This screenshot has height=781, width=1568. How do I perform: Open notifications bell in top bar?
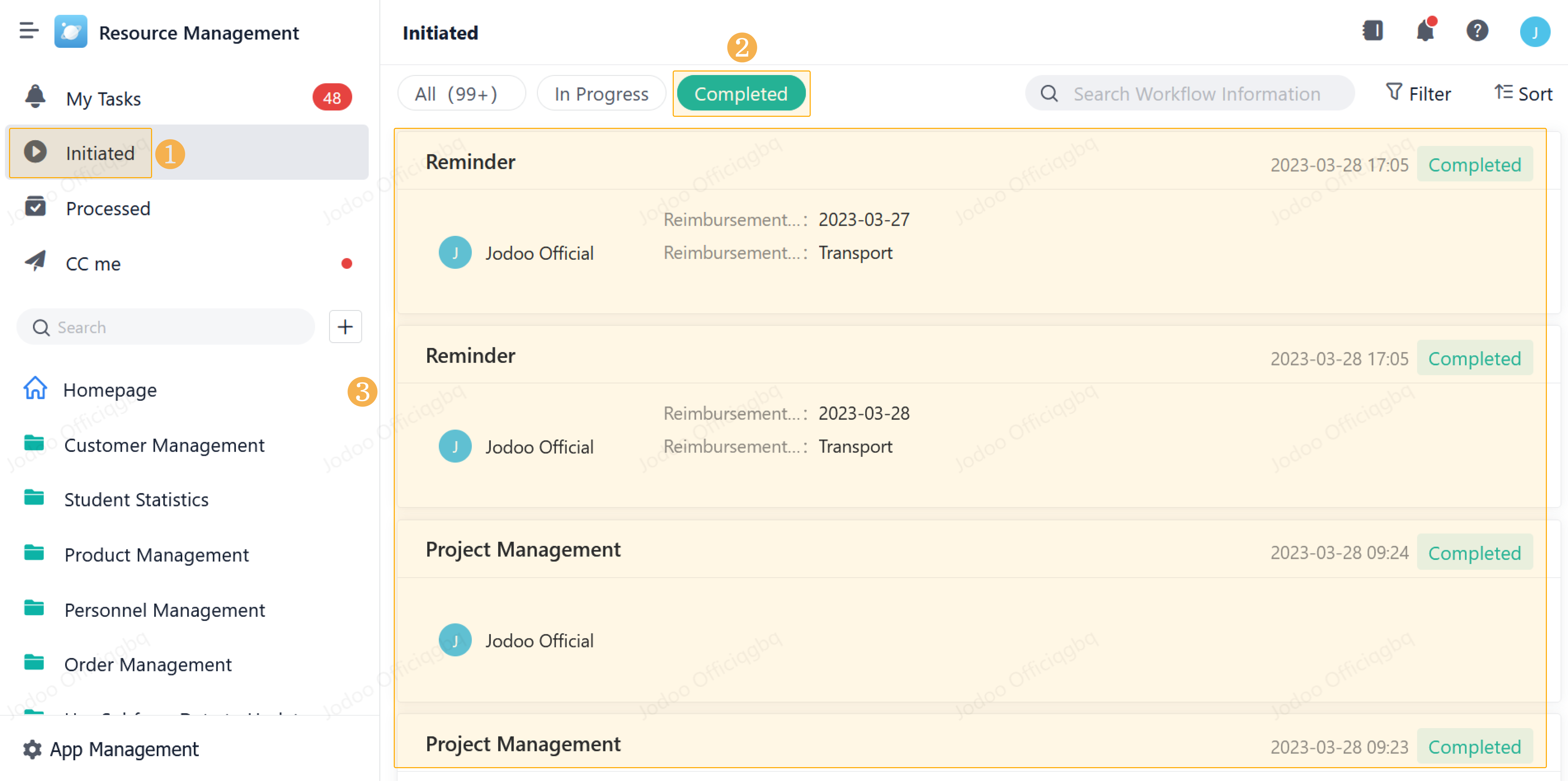pyautogui.click(x=1425, y=30)
